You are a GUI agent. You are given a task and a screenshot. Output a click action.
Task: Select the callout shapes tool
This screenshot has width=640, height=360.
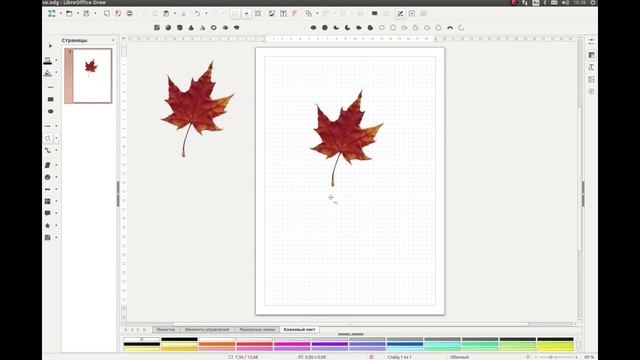pyautogui.click(x=48, y=213)
